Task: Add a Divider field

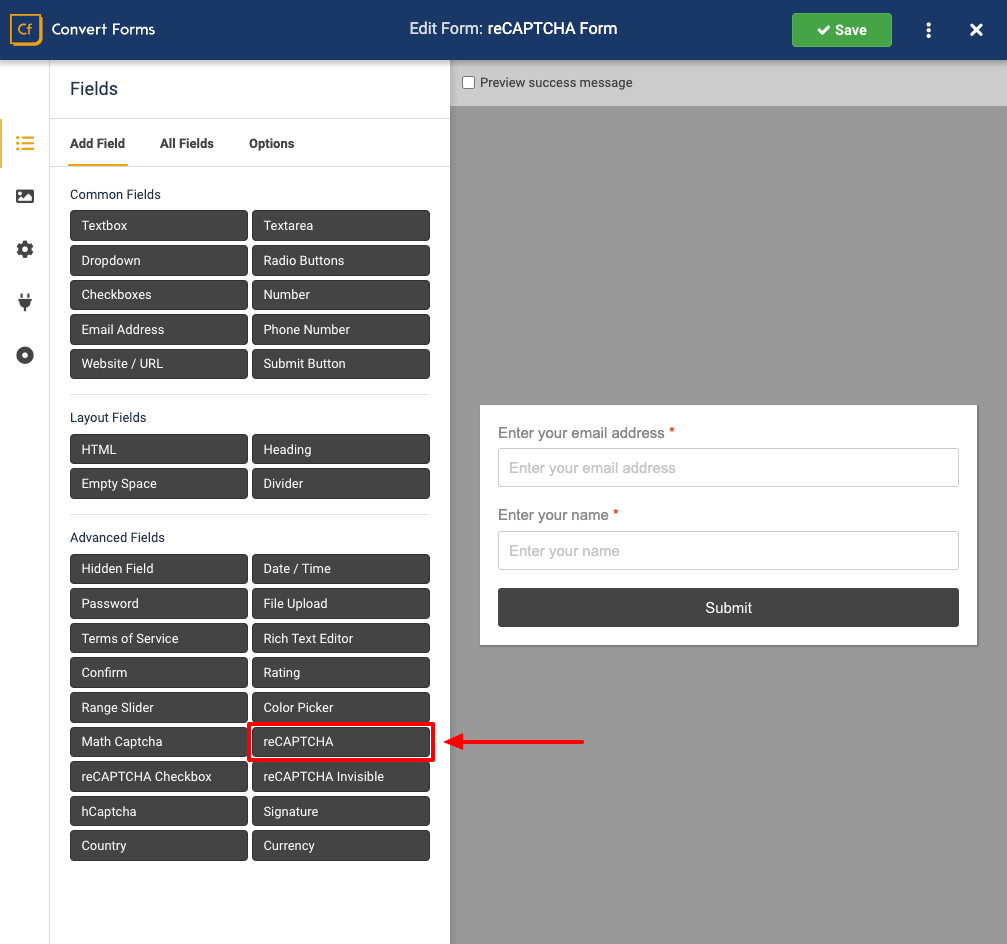Action: (x=341, y=484)
